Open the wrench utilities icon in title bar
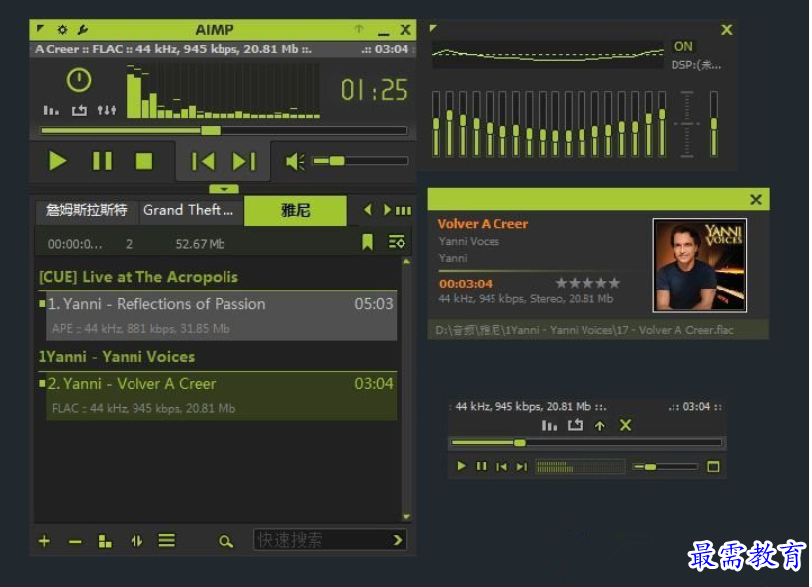812x587 pixels. coord(82,30)
